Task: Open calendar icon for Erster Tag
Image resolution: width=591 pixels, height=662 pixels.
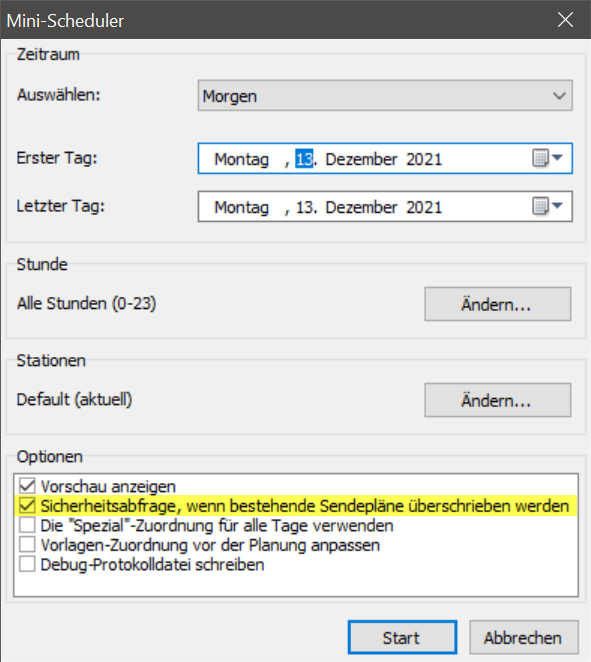Action: tap(540, 158)
